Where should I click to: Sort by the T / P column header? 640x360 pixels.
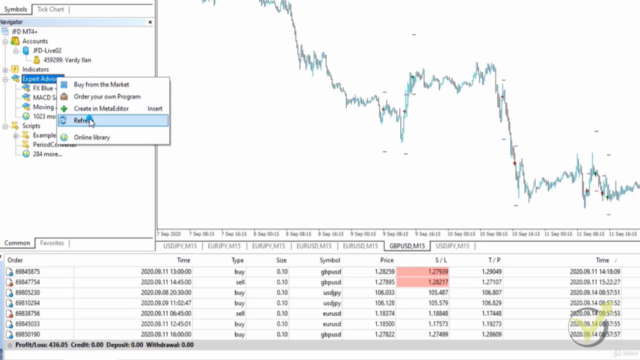point(494,260)
